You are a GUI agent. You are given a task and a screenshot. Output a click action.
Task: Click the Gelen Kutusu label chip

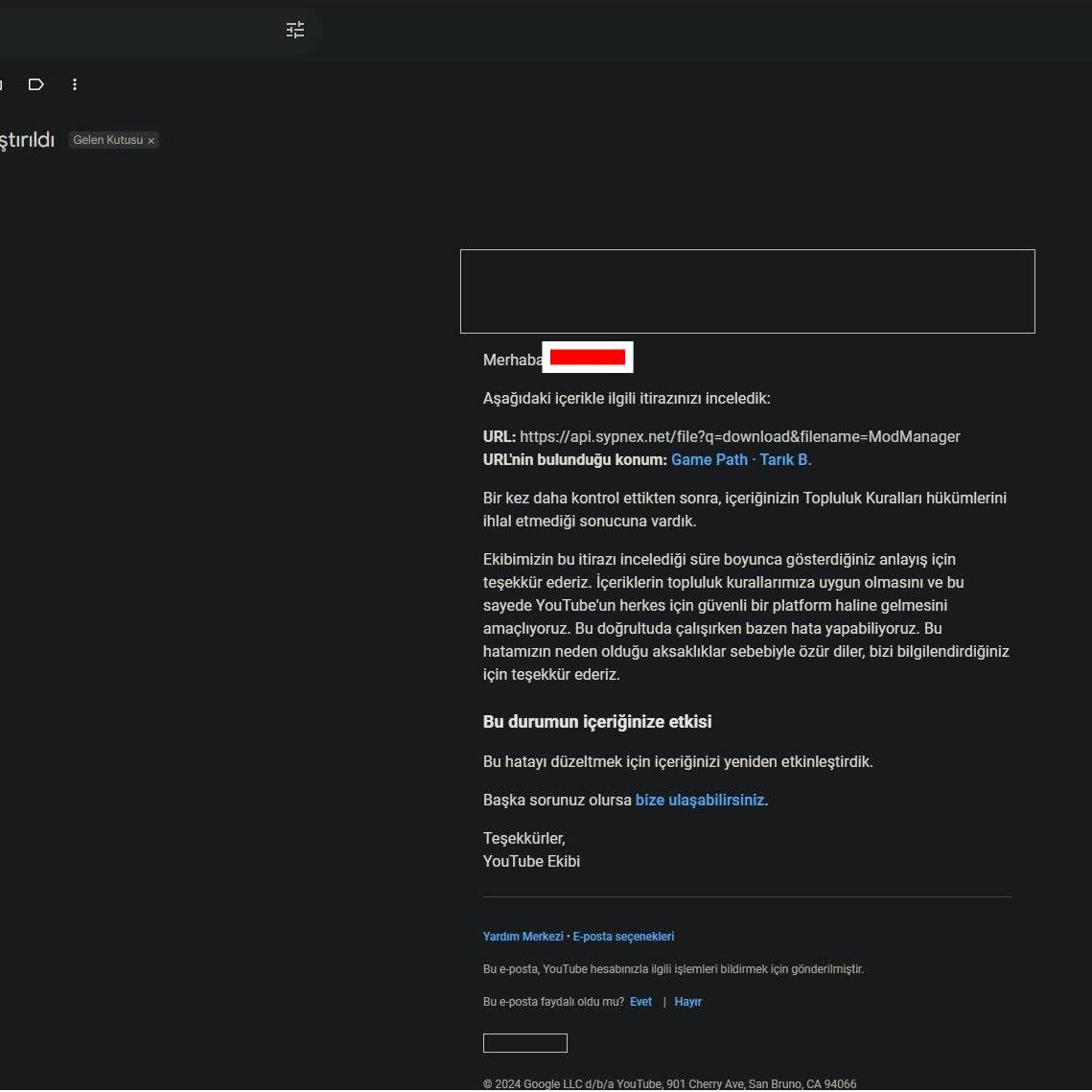pos(107,140)
